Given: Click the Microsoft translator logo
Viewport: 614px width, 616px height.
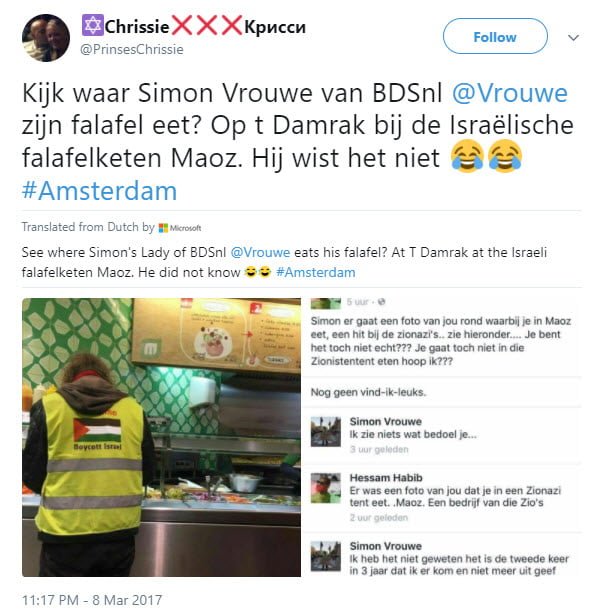Looking at the screenshot, I should 180,228.
